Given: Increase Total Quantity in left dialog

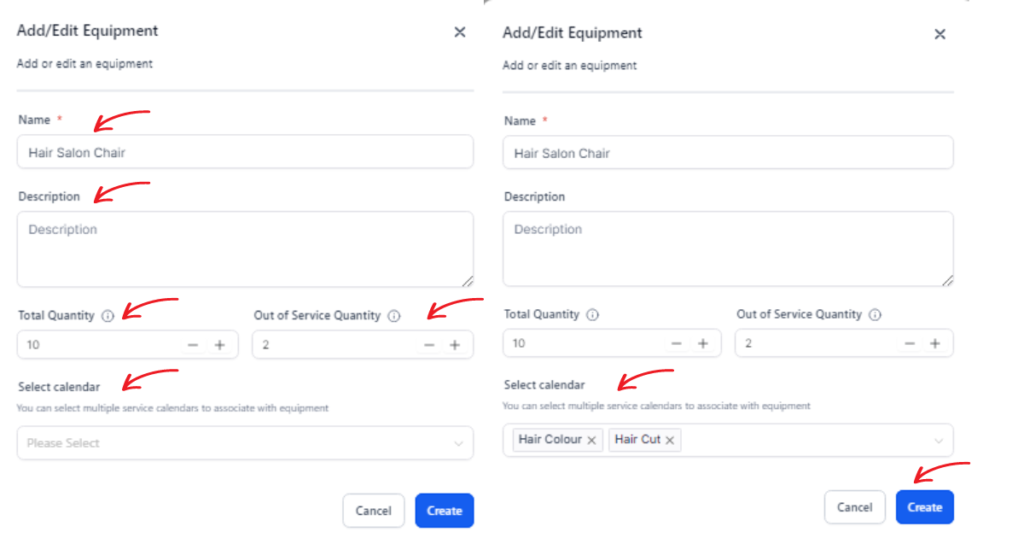Looking at the screenshot, I should [x=220, y=345].
